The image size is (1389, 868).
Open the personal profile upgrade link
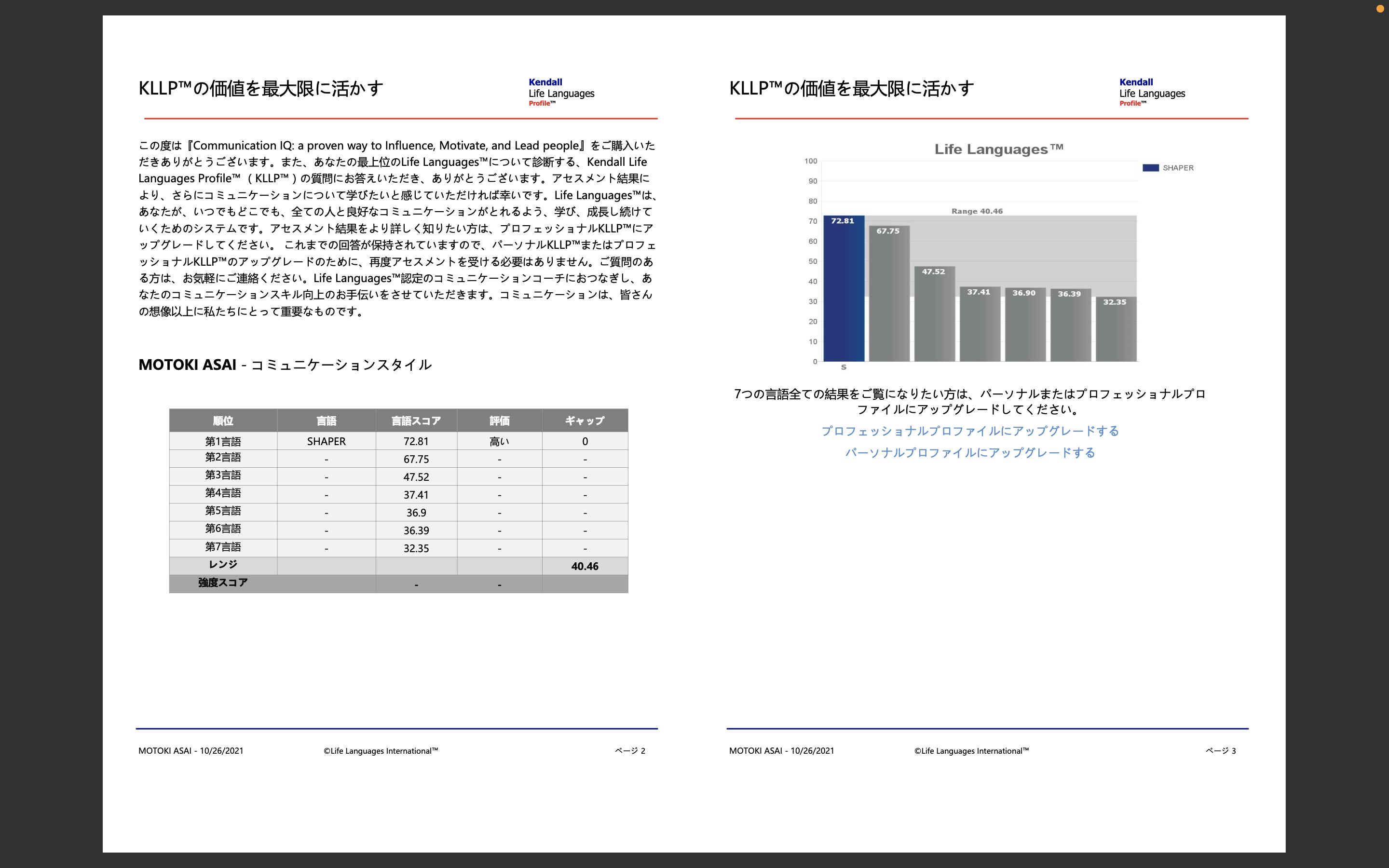(x=970, y=453)
